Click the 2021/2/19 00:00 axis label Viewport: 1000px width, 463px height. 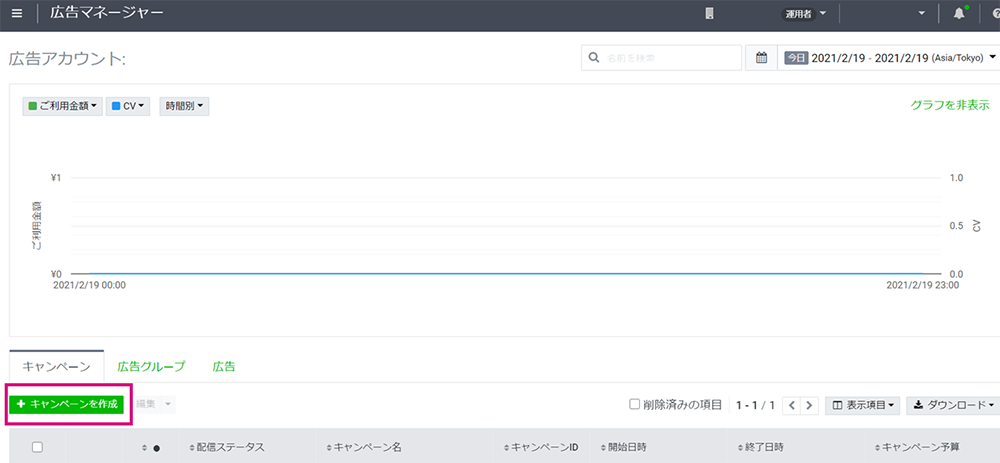pyautogui.click(x=89, y=286)
